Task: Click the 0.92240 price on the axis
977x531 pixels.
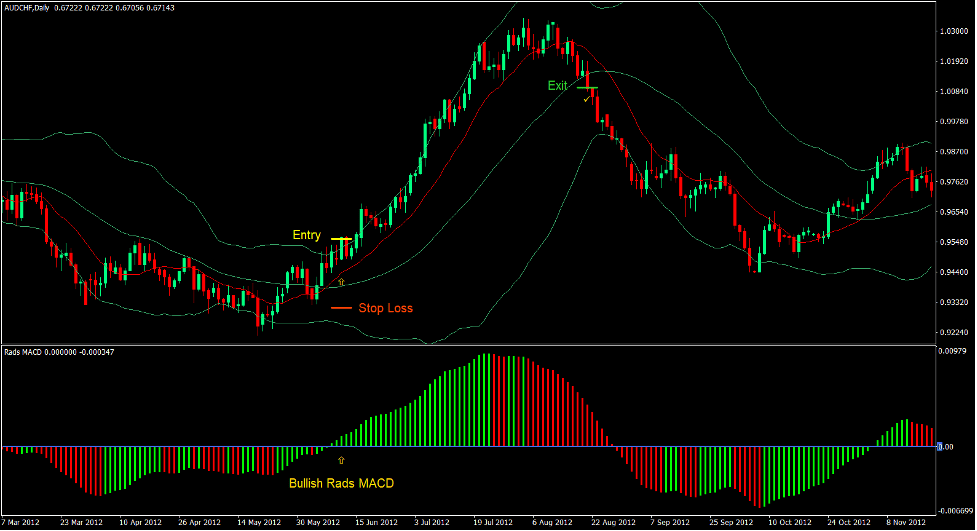Action: tap(953, 332)
